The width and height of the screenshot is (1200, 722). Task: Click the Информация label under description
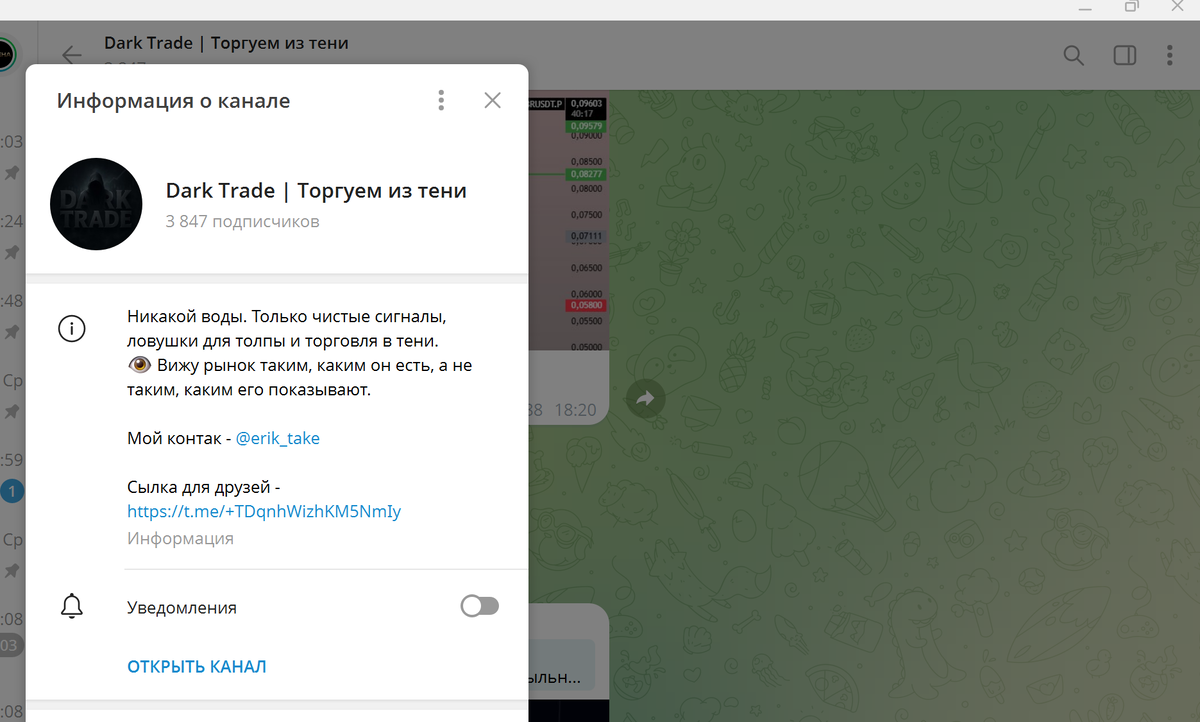(x=180, y=538)
